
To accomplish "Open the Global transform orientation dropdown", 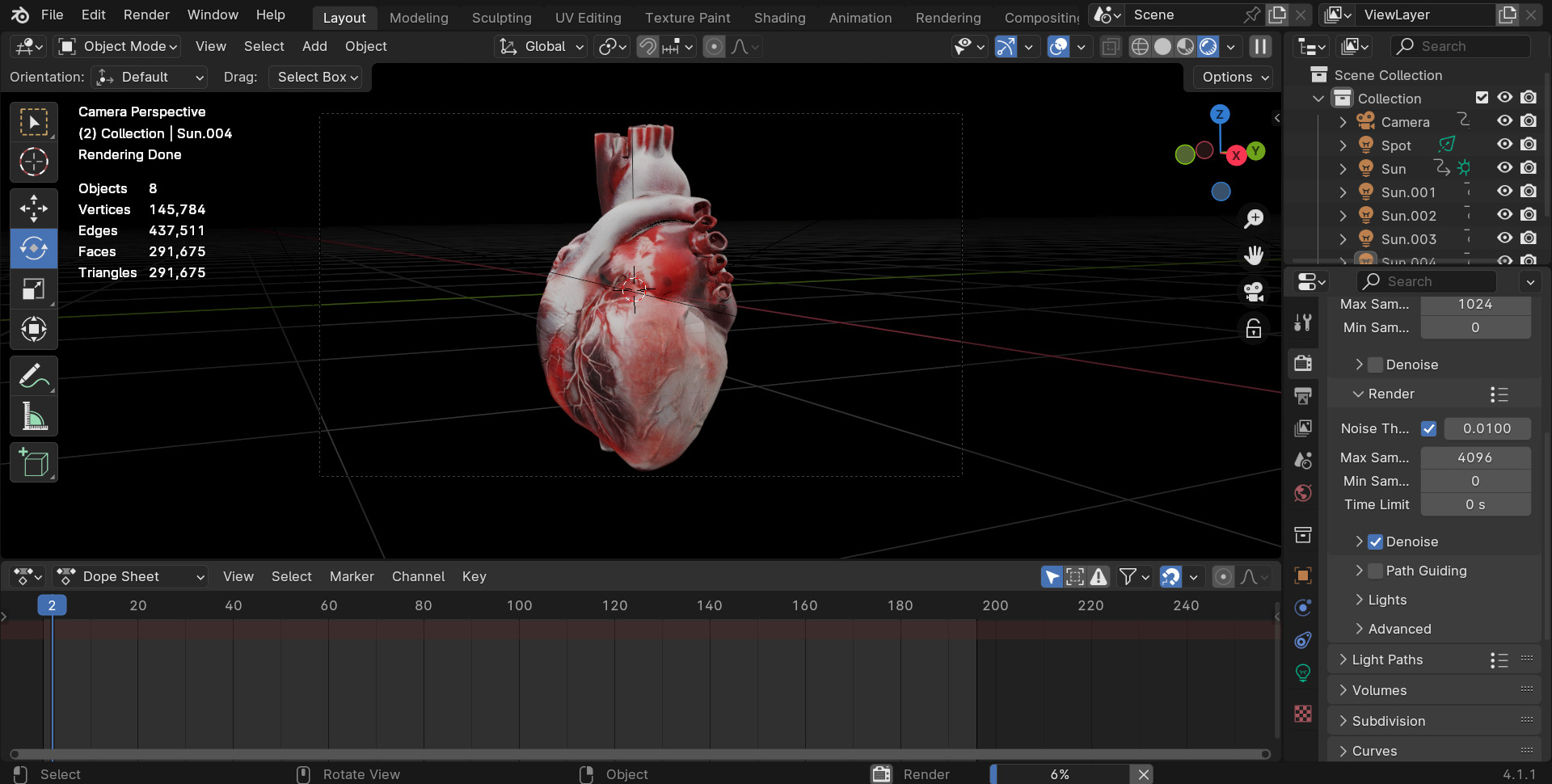I will 541,47.
